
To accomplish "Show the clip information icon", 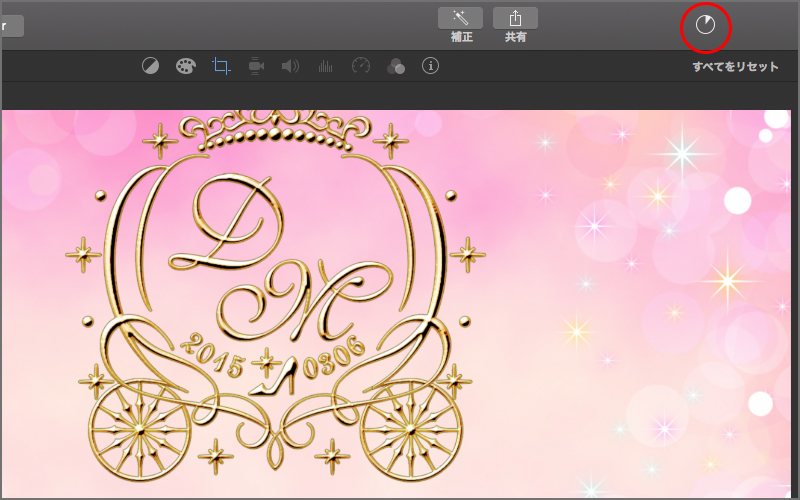I will tap(431, 67).
